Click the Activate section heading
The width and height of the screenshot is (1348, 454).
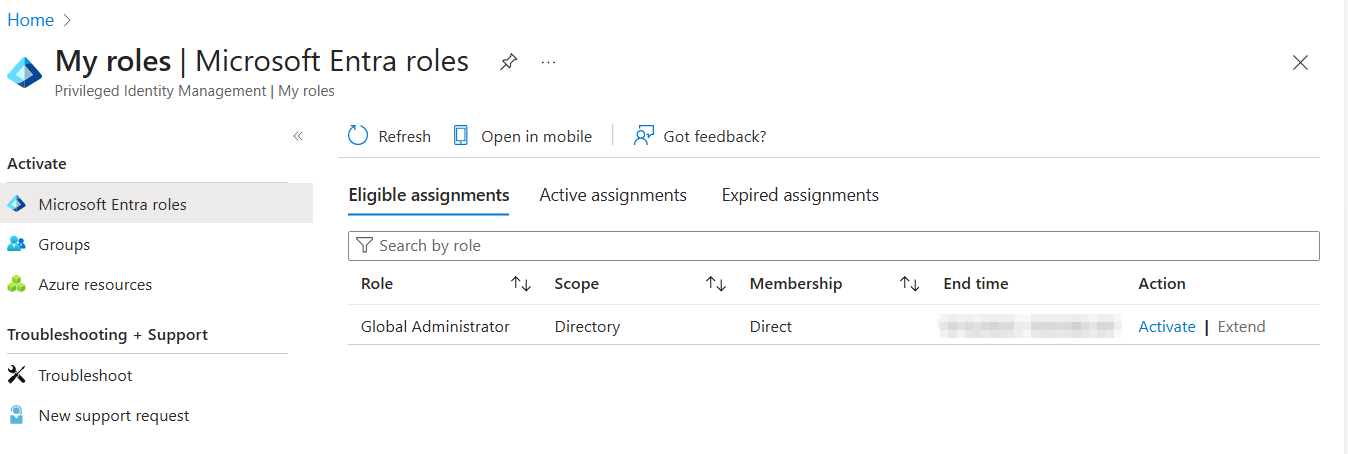pyautogui.click(x=37, y=163)
